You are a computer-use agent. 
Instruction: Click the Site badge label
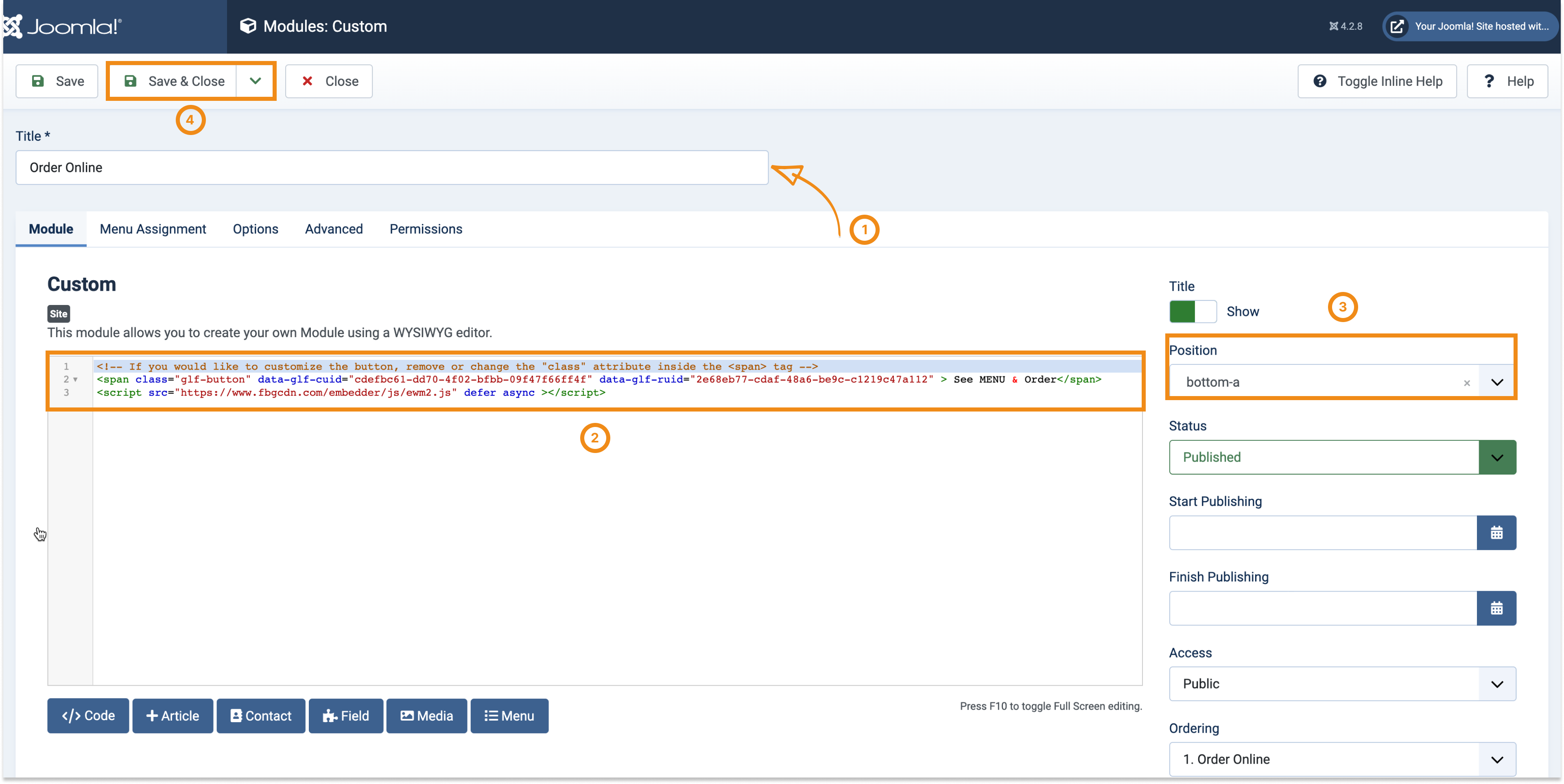[x=59, y=314]
